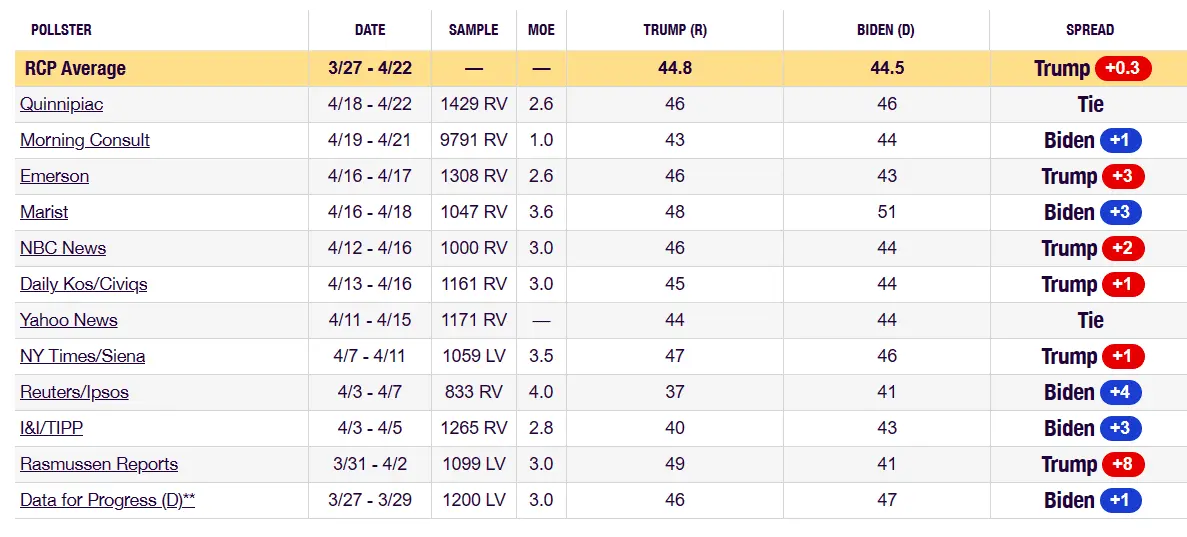1187x537 pixels.
Task: Open the I&I/TIPP poll link
Action: pos(51,428)
